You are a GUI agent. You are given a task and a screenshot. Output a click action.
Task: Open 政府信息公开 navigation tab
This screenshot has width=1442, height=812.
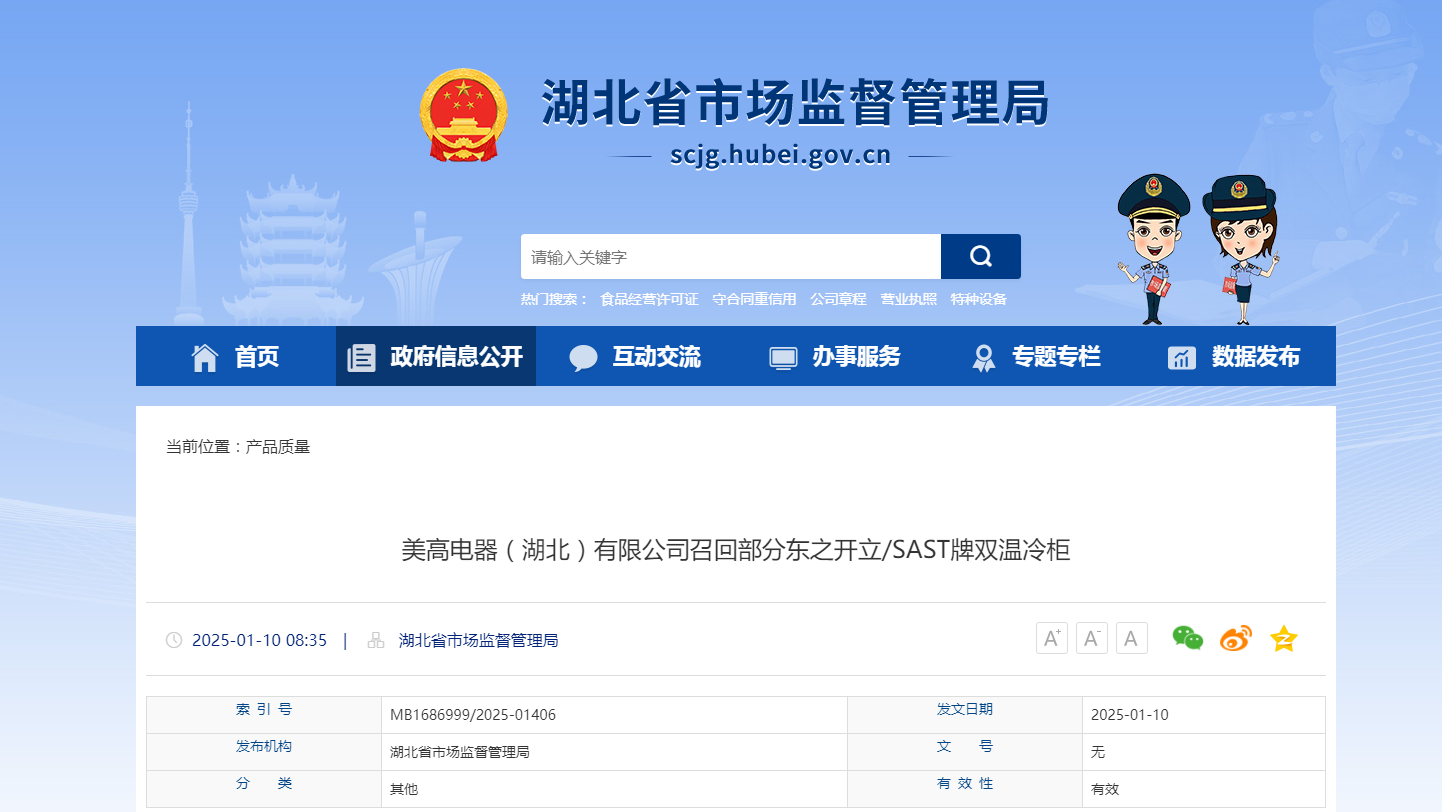click(436, 357)
